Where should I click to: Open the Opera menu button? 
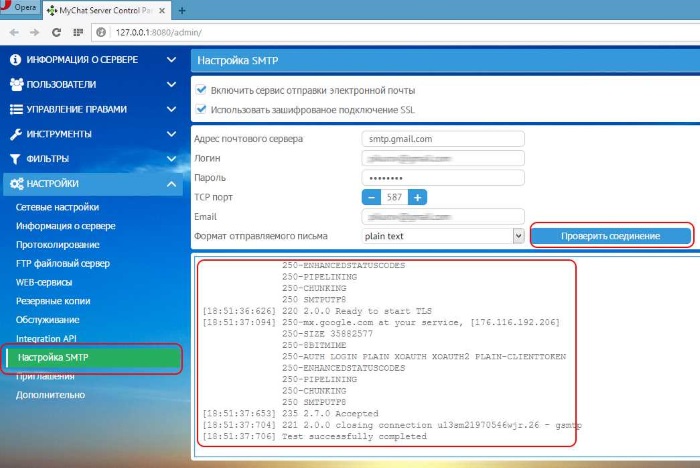(20, 8)
